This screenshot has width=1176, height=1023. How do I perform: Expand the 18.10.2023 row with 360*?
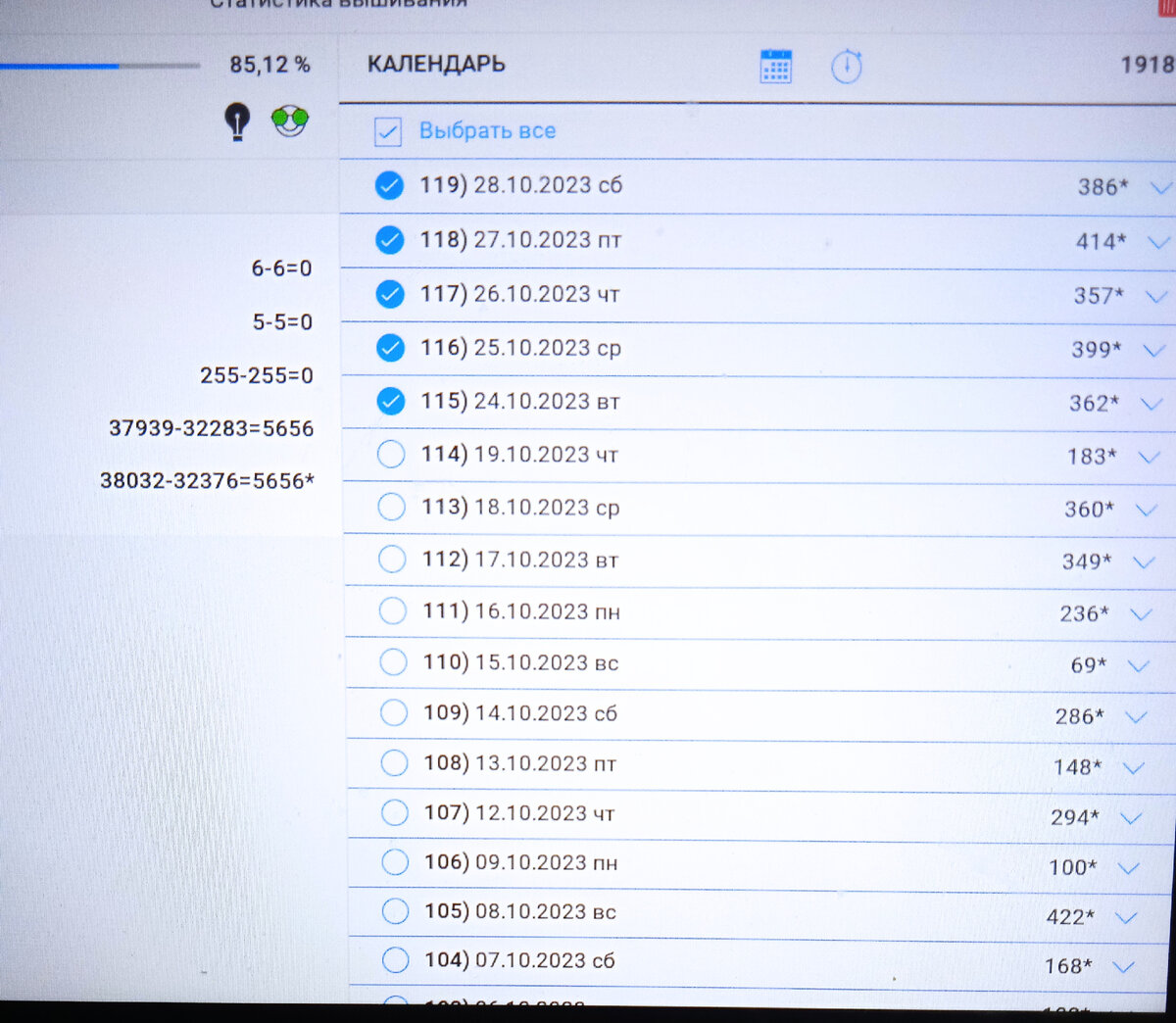click(x=1146, y=510)
